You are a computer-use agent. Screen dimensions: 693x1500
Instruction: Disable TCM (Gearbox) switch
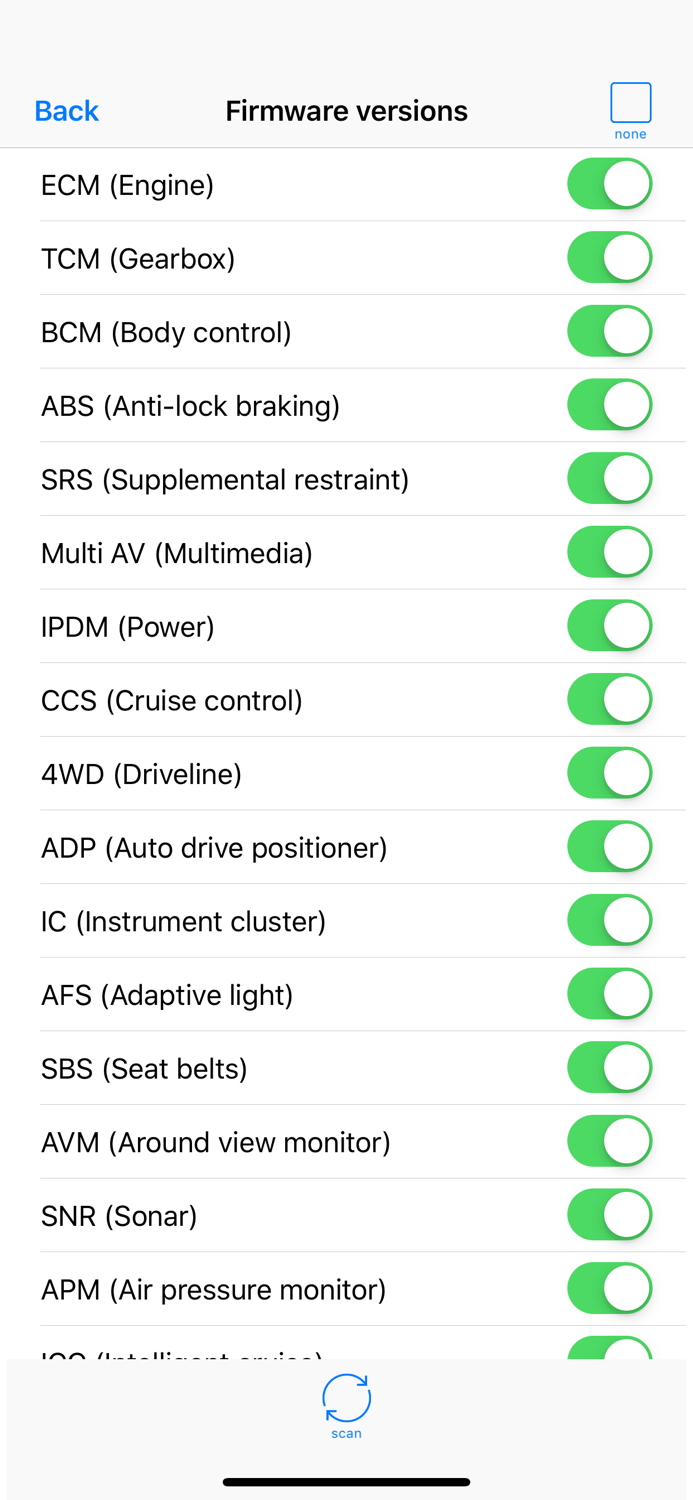pyautogui.click(x=609, y=258)
